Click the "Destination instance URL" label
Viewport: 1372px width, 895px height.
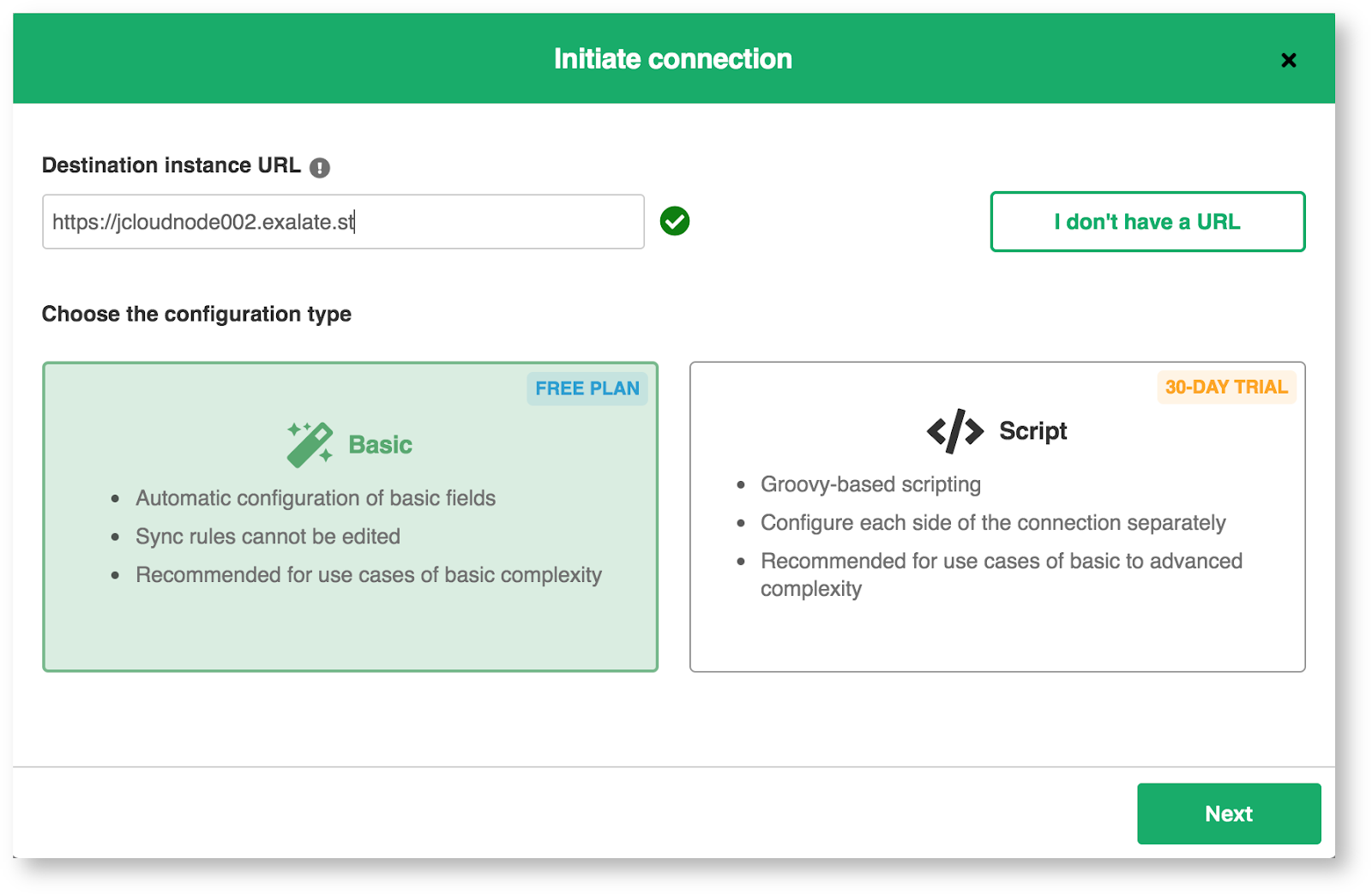pos(171,165)
